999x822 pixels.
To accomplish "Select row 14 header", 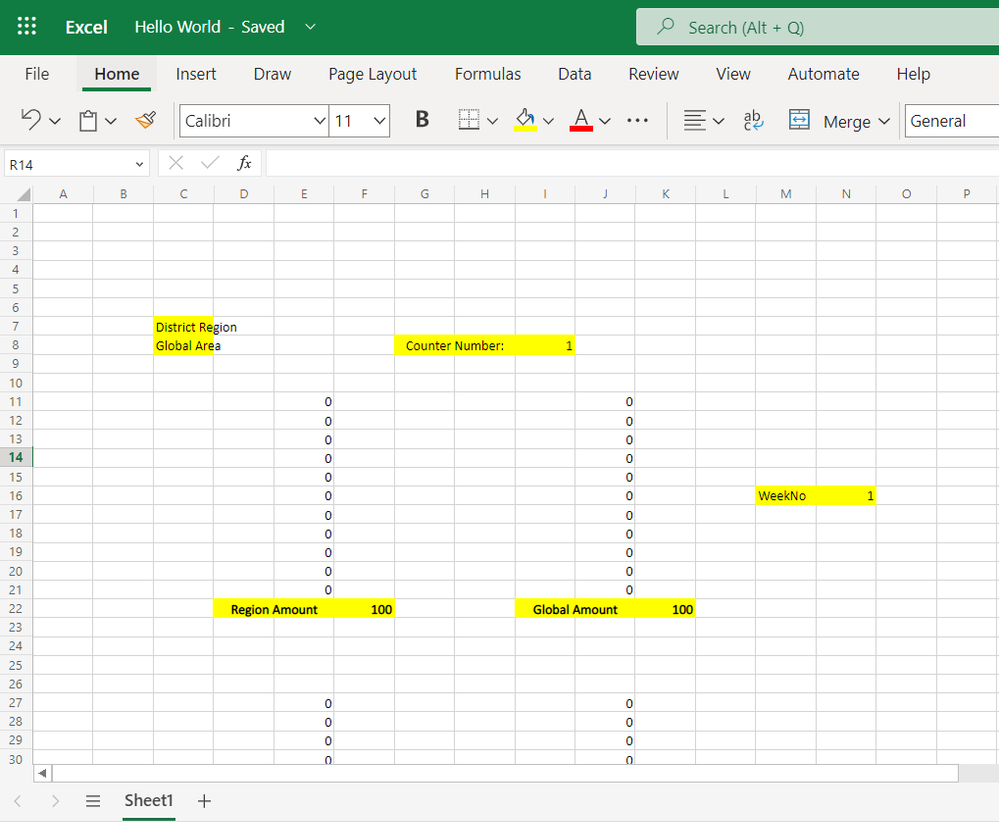I will point(16,458).
